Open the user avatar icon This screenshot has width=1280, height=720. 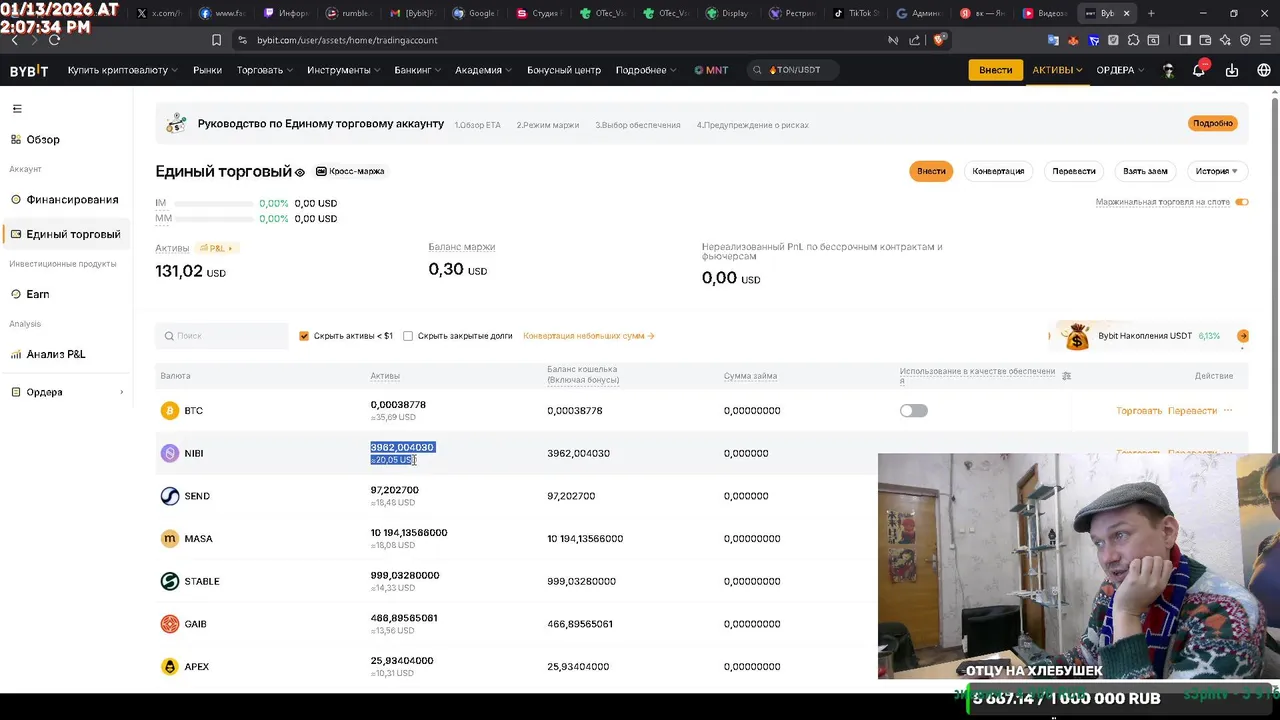[x=1168, y=70]
